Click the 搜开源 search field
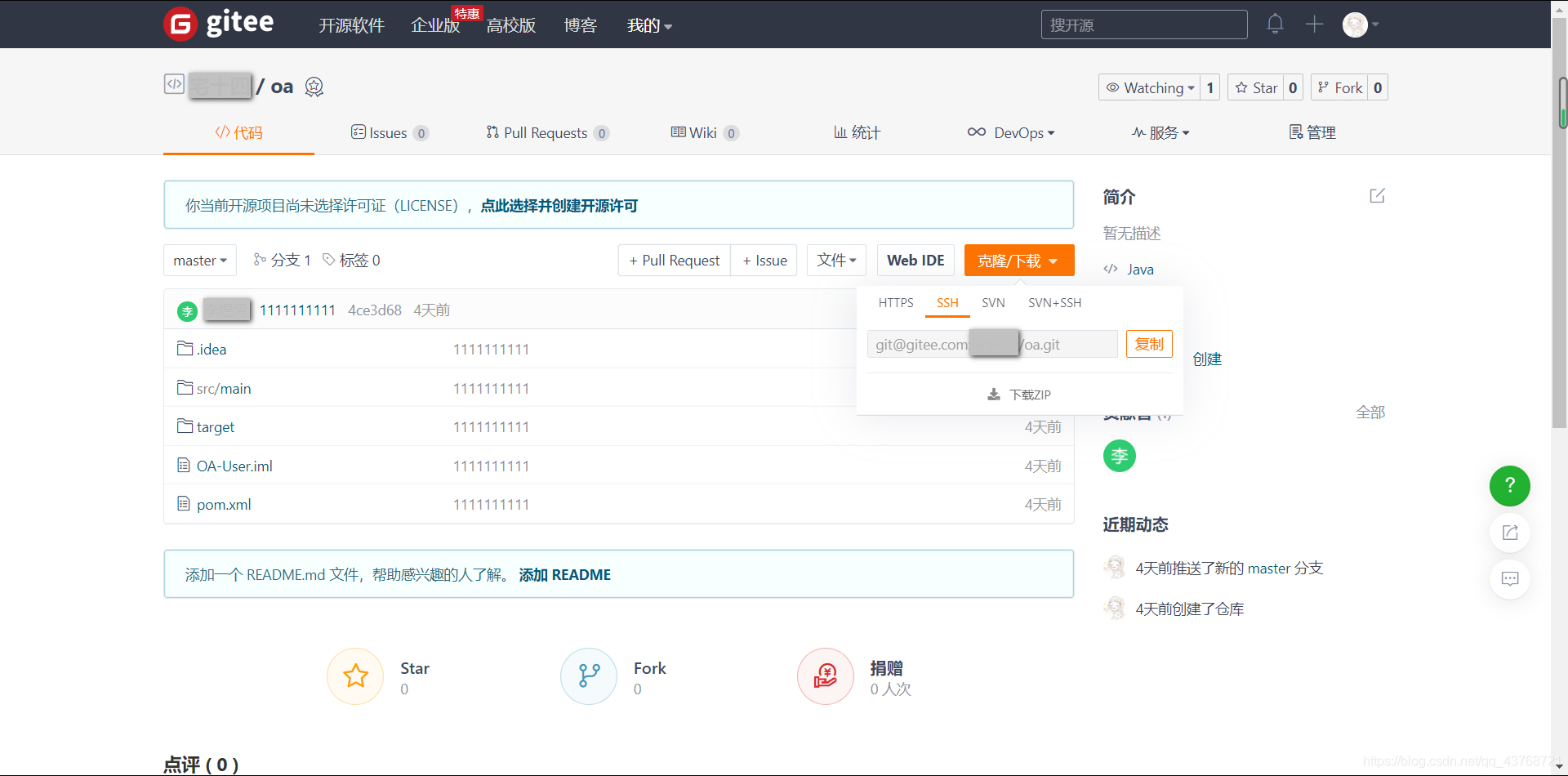The image size is (1568, 776). click(x=1144, y=25)
